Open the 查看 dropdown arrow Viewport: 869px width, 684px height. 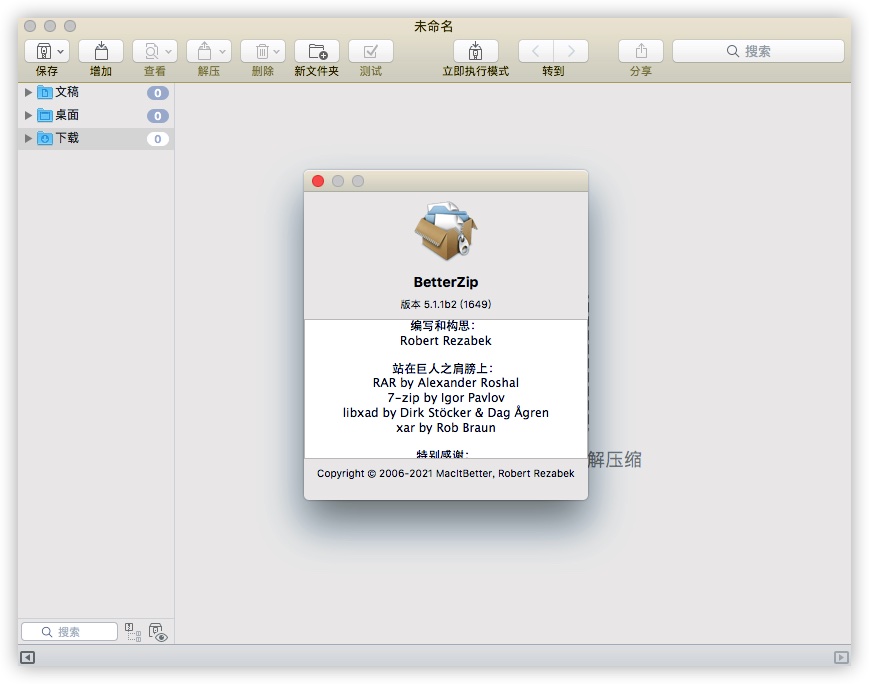tap(168, 52)
